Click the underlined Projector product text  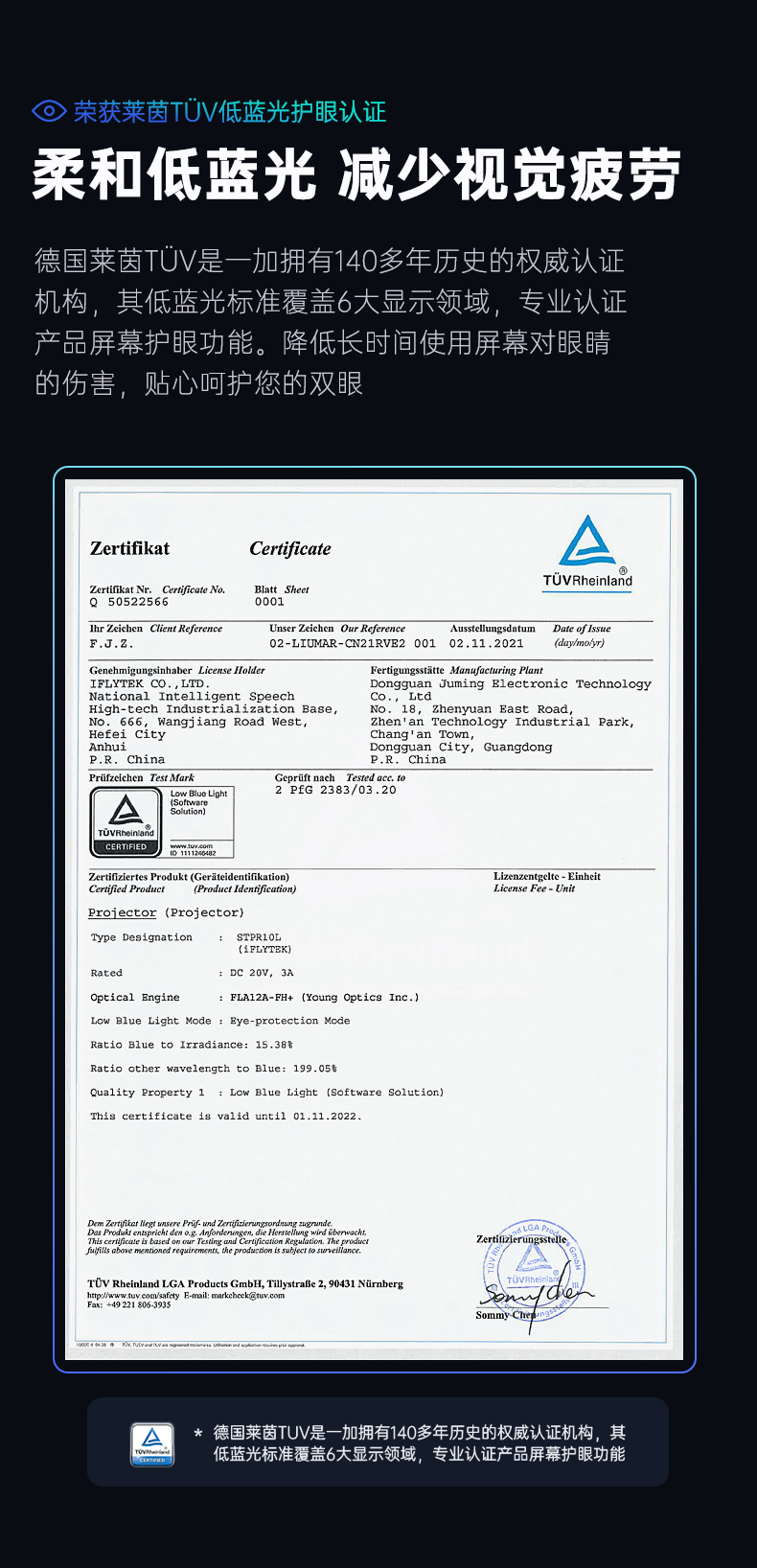pos(122,912)
